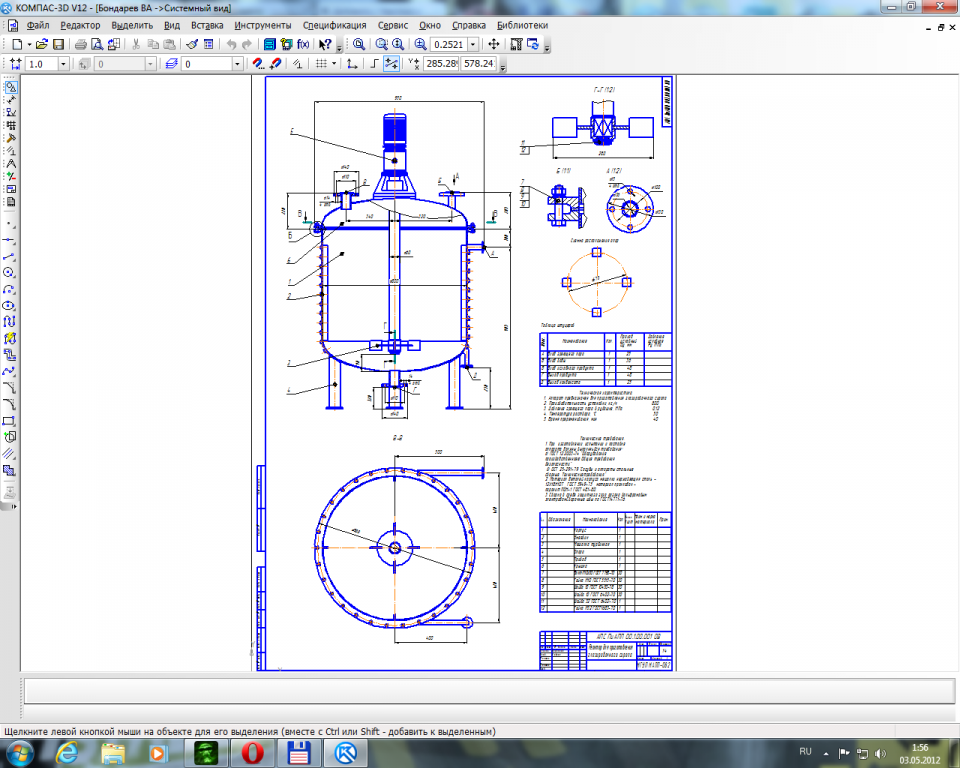Print the drawing using the printer icon
Viewport: 960px width, 768px height.
point(80,44)
